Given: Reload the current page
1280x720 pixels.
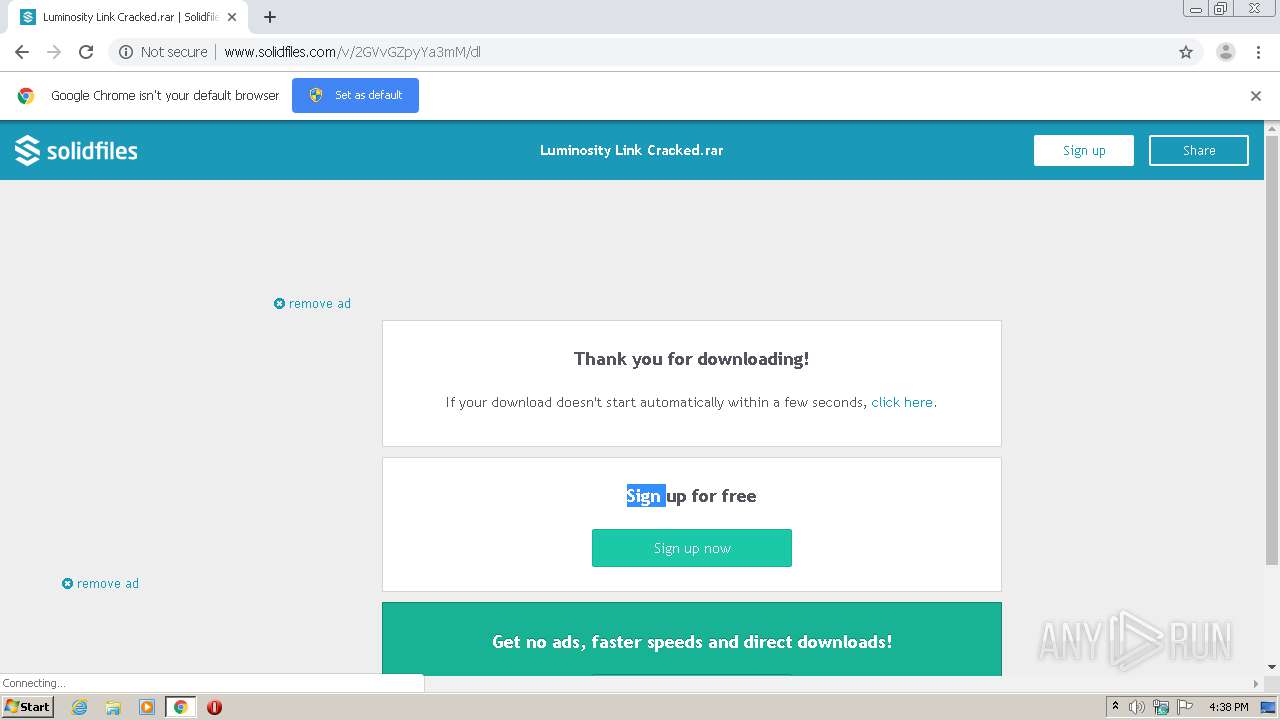Looking at the screenshot, I should click(86, 52).
